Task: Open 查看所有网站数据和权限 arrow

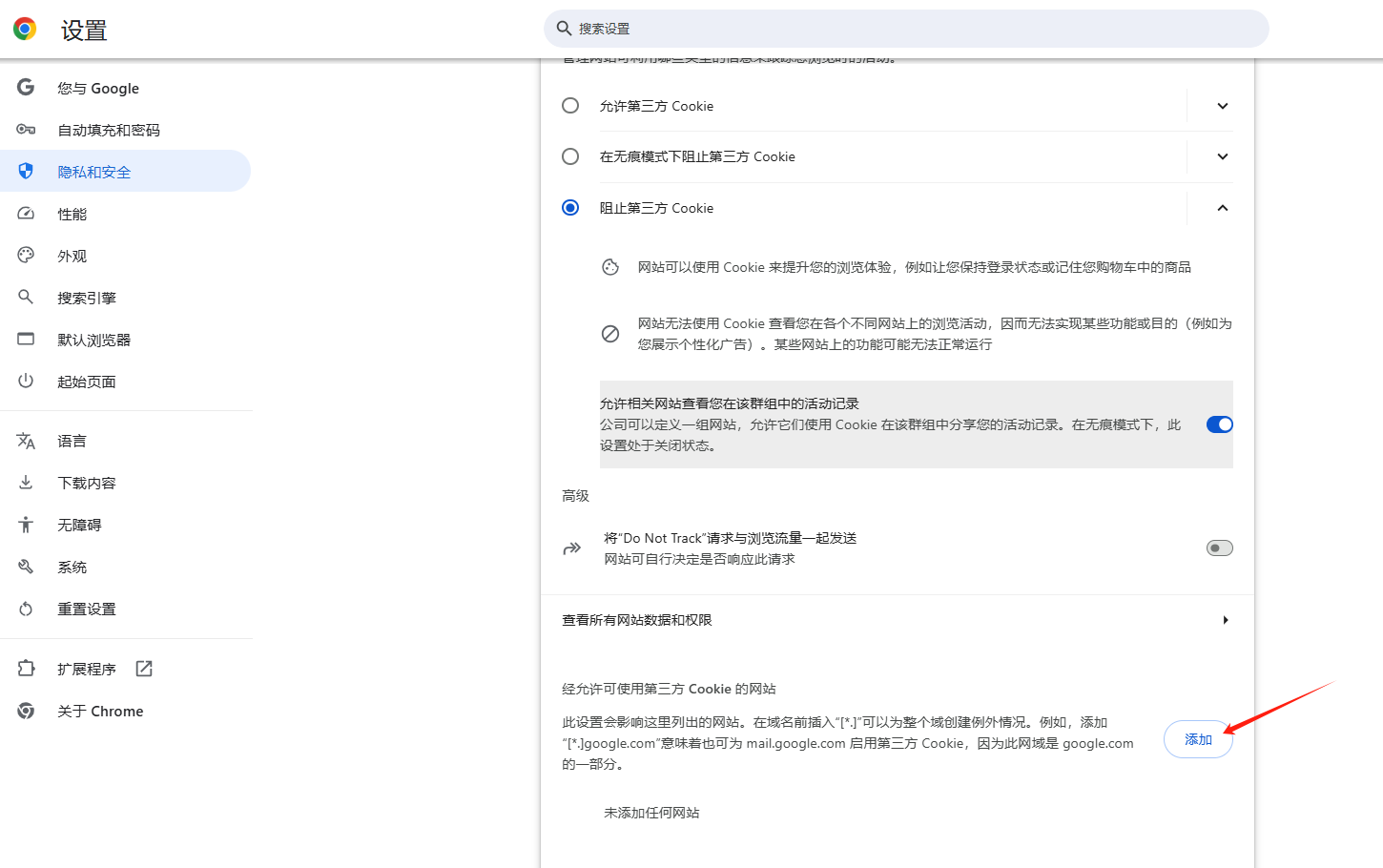Action: pos(1226,620)
